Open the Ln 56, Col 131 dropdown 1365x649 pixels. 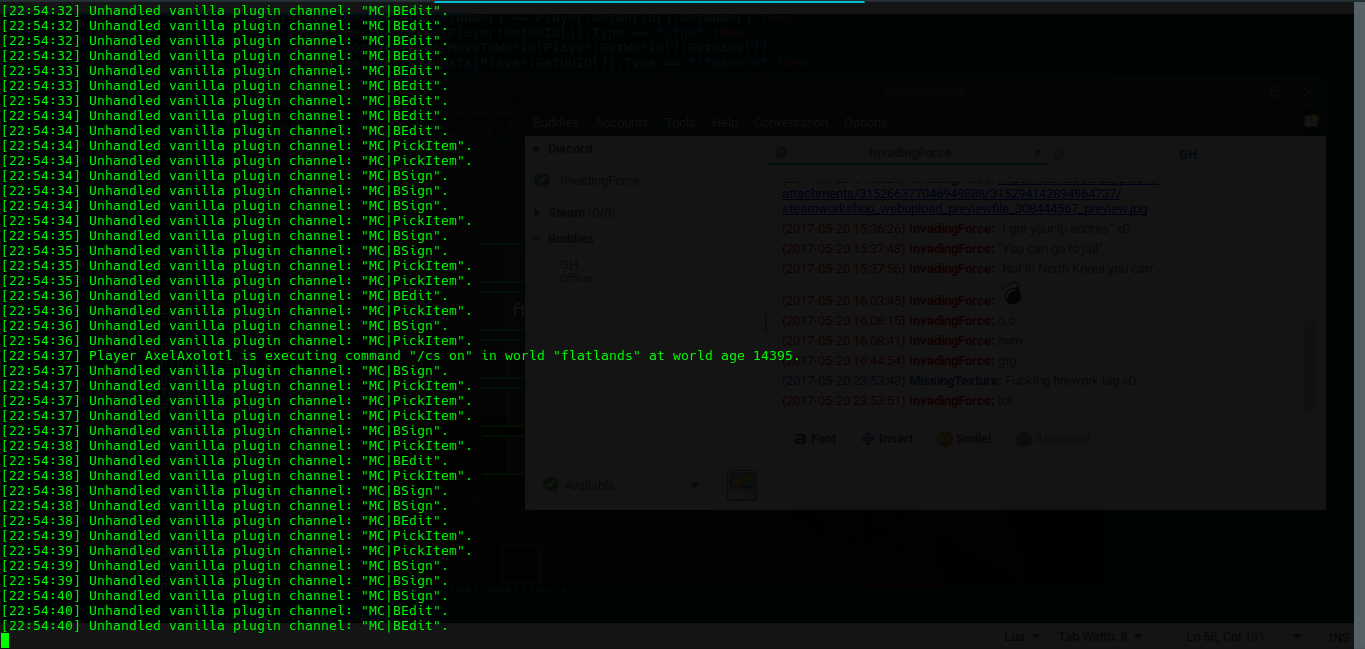point(1245,637)
